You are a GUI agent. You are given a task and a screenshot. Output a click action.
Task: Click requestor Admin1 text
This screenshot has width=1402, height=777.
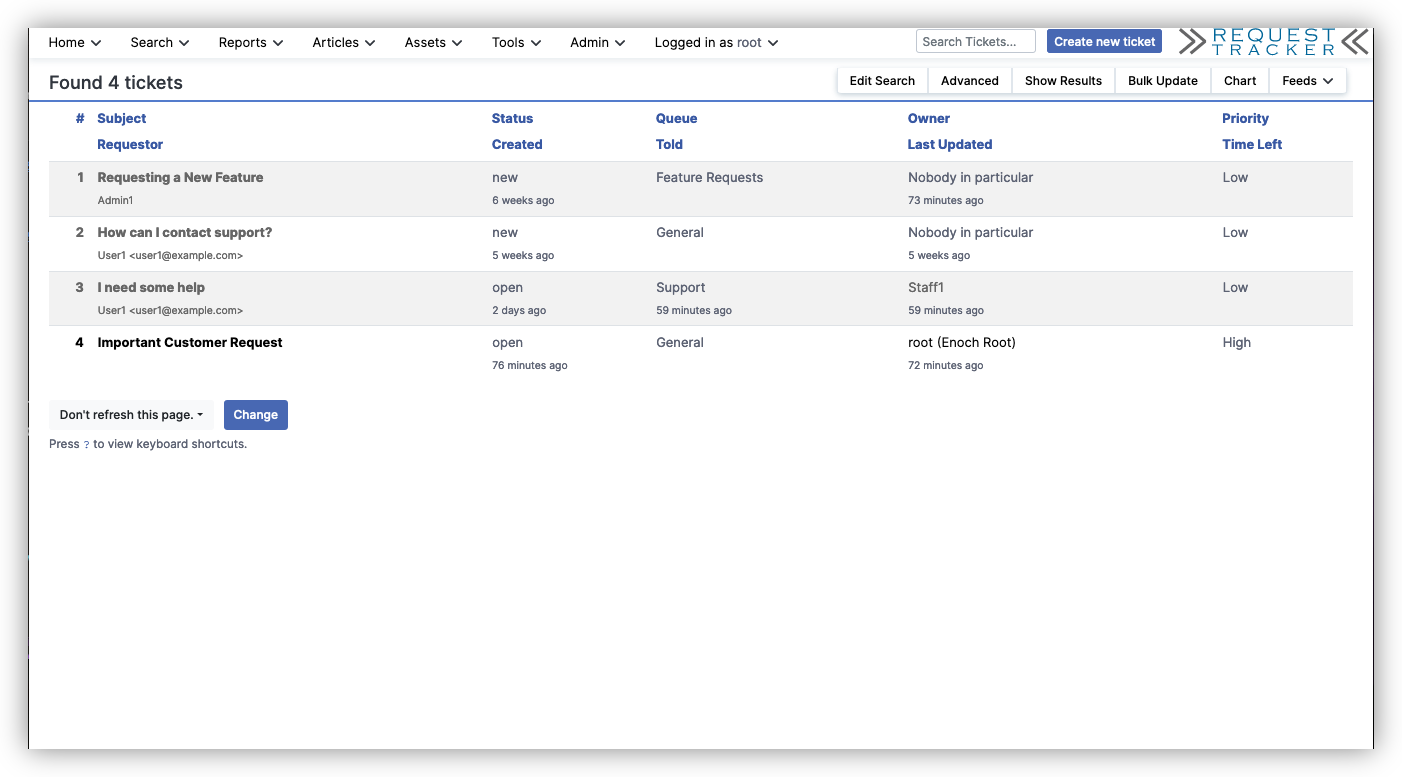(115, 200)
